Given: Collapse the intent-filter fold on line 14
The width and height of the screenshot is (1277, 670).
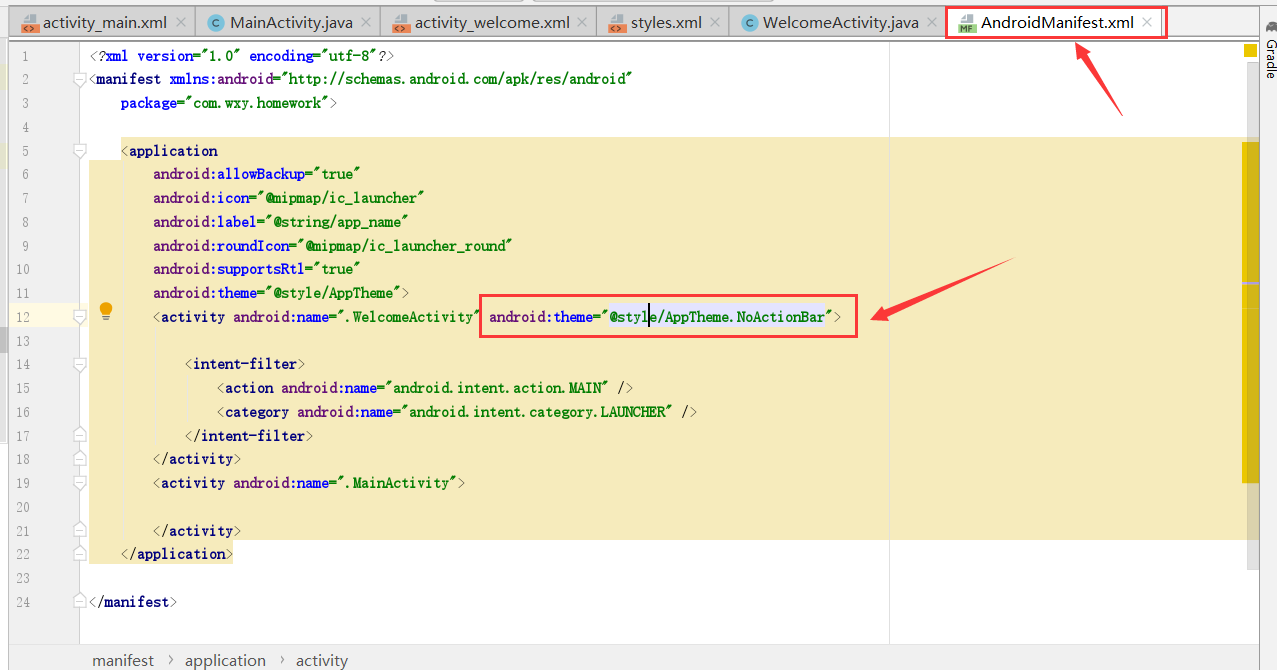Looking at the screenshot, I should (80, 365).
